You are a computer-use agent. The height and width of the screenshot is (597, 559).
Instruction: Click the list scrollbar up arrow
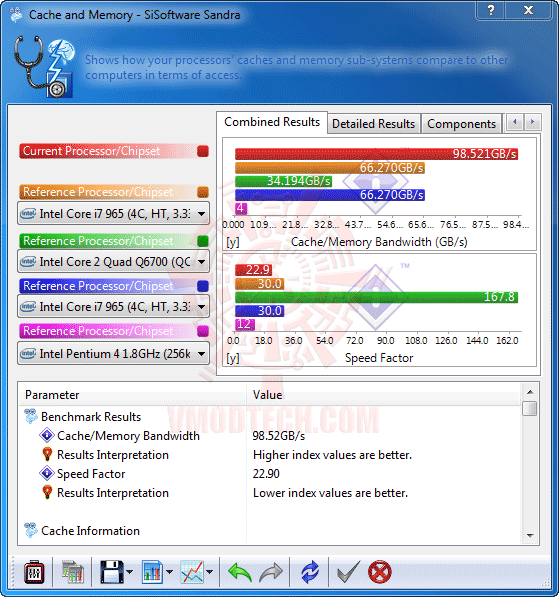click(x=530, y=392)
